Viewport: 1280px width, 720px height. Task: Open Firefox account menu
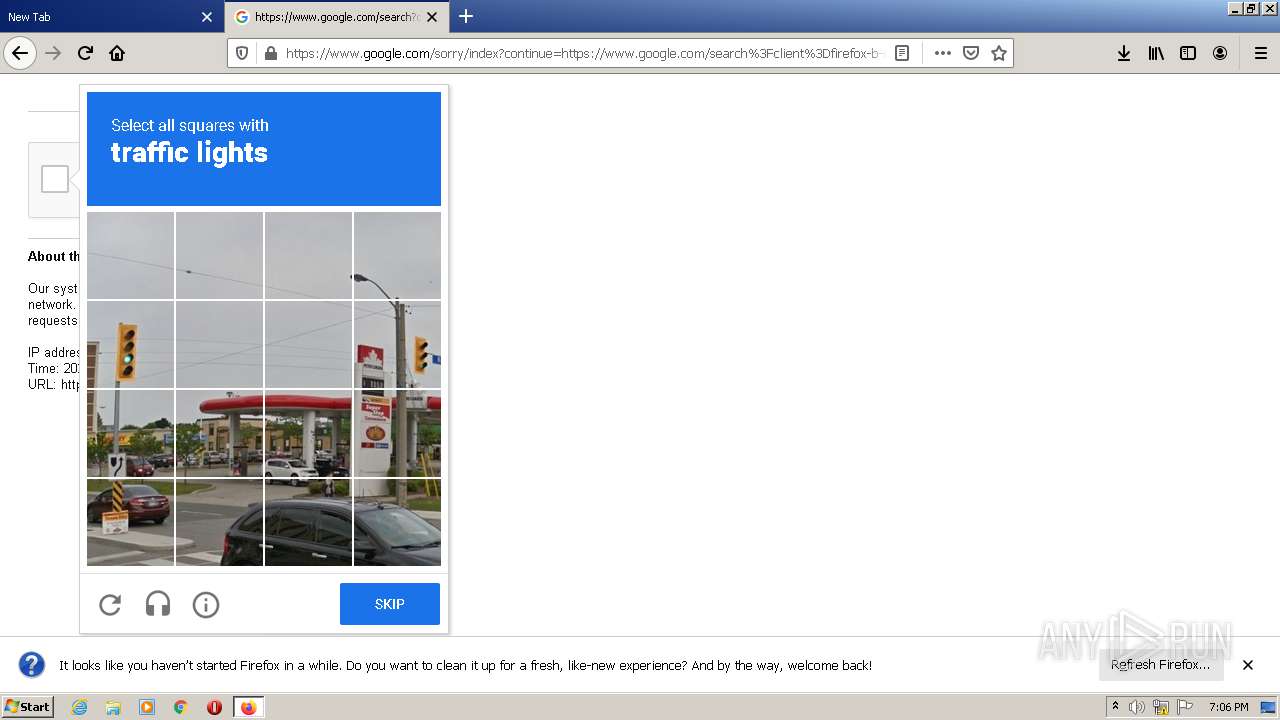tap(1220, 53)
